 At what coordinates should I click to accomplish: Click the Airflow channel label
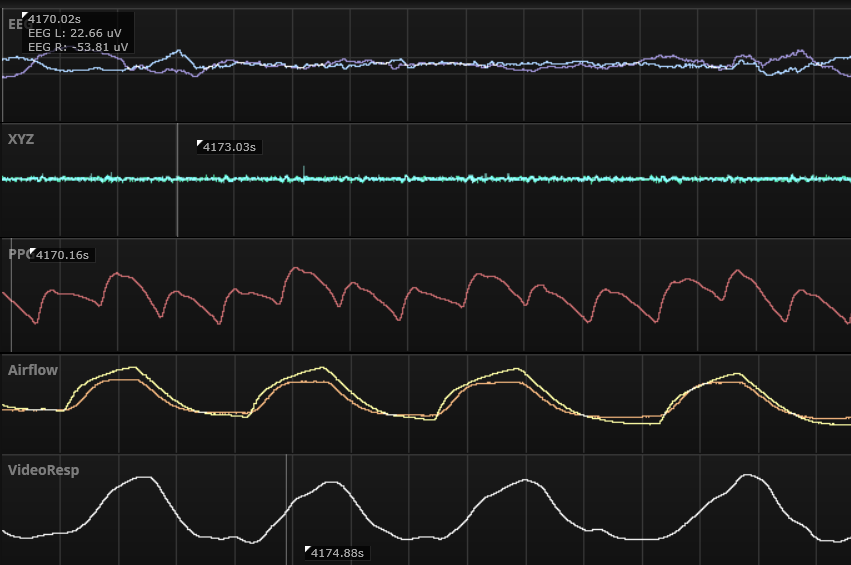[33, 370]
